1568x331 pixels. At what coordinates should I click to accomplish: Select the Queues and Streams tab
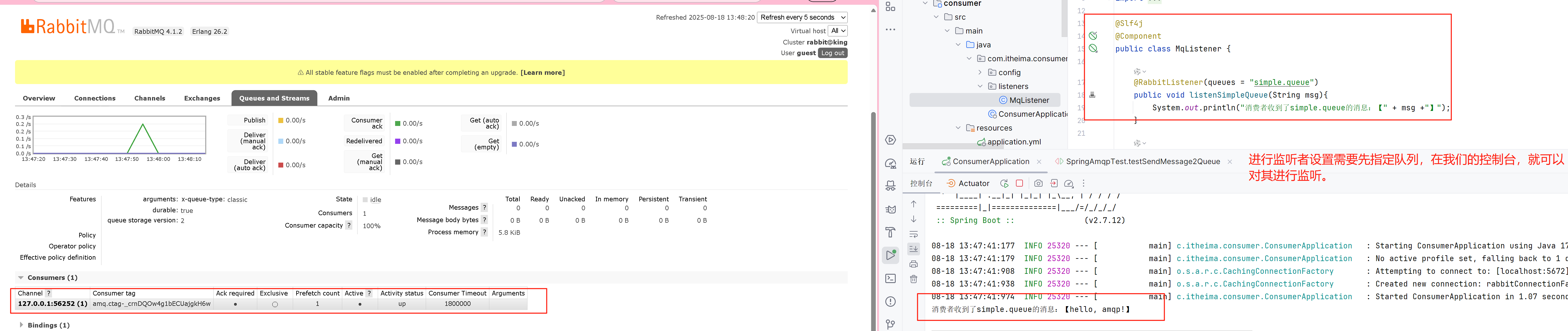[275, 98]
